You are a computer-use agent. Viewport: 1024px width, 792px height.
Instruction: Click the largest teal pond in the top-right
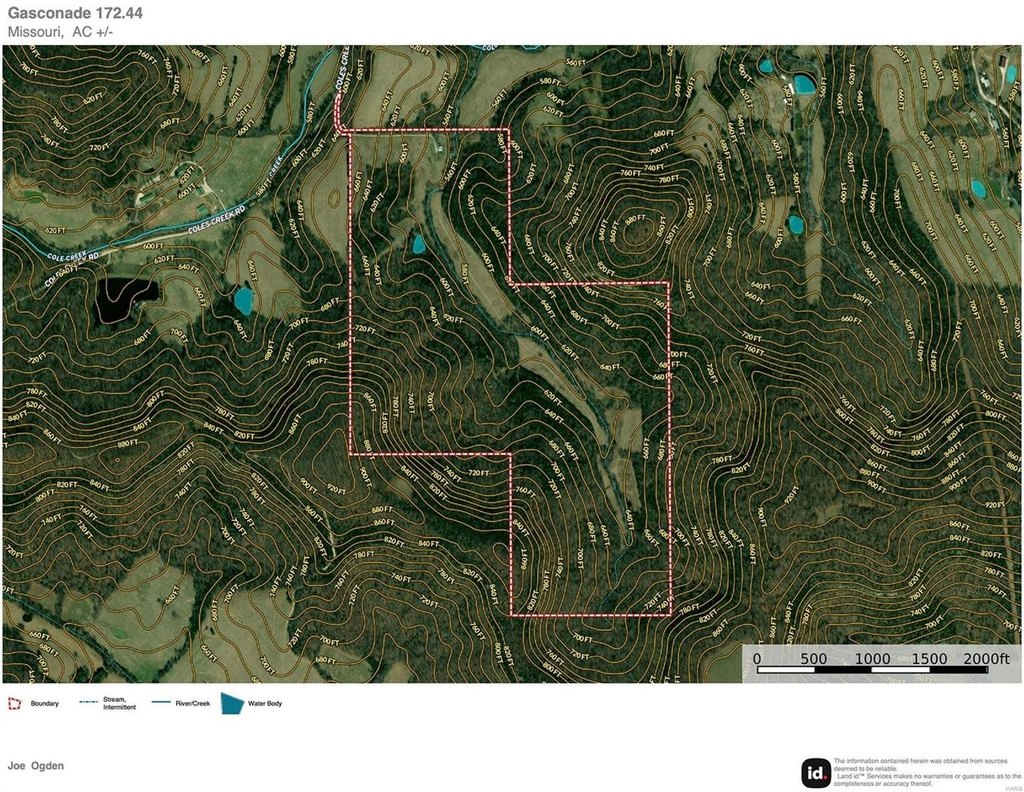point(803,84)
